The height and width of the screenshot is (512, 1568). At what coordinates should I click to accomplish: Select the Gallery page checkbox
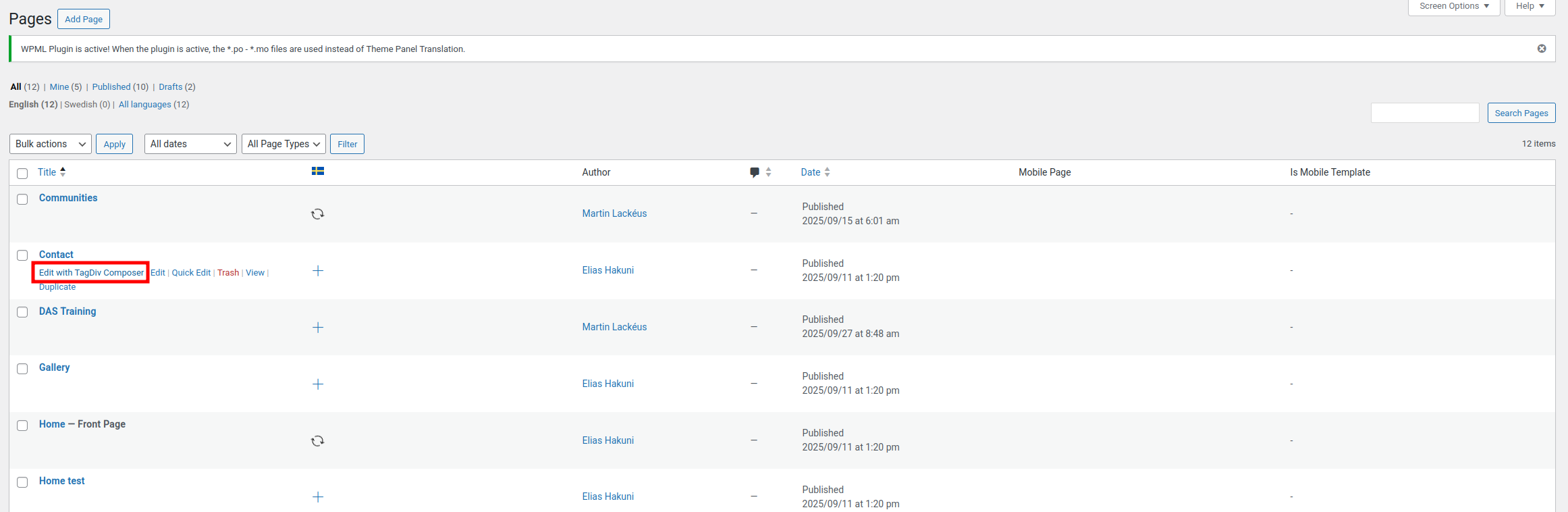tap(22, 369)
